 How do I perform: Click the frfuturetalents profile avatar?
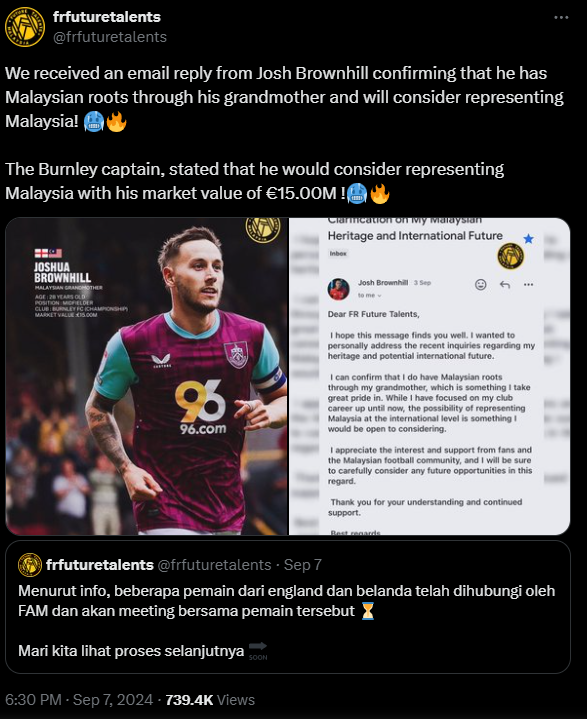click(x=25, y=27)
